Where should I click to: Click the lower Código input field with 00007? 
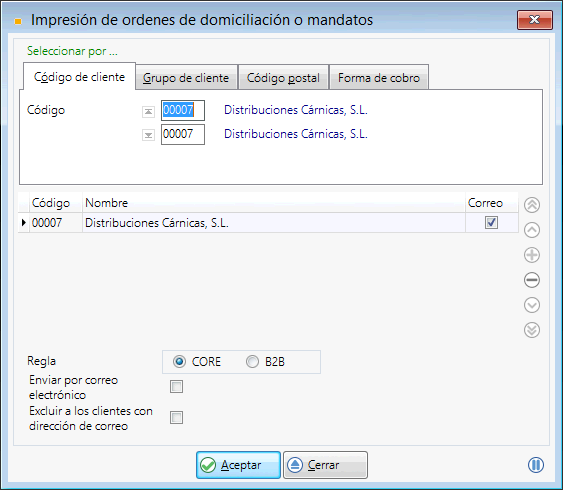(x=183, y=134)
